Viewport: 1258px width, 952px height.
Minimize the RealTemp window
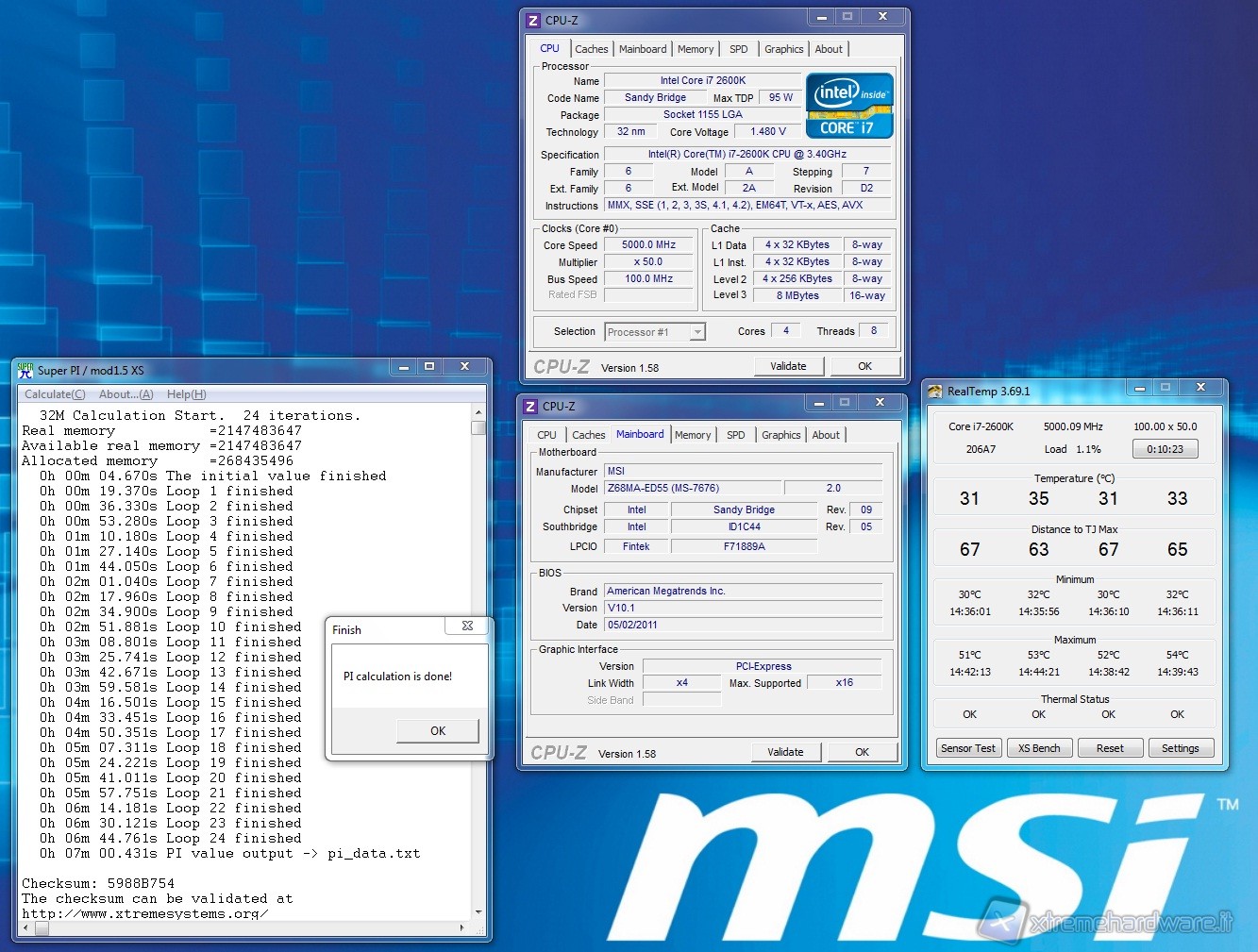click(x=1140, y=388)
